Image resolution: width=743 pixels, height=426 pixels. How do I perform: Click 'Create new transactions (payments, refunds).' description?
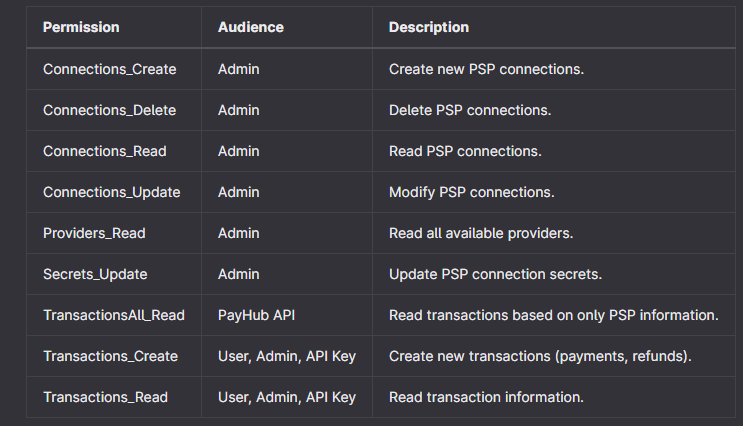tap(540, 356)
